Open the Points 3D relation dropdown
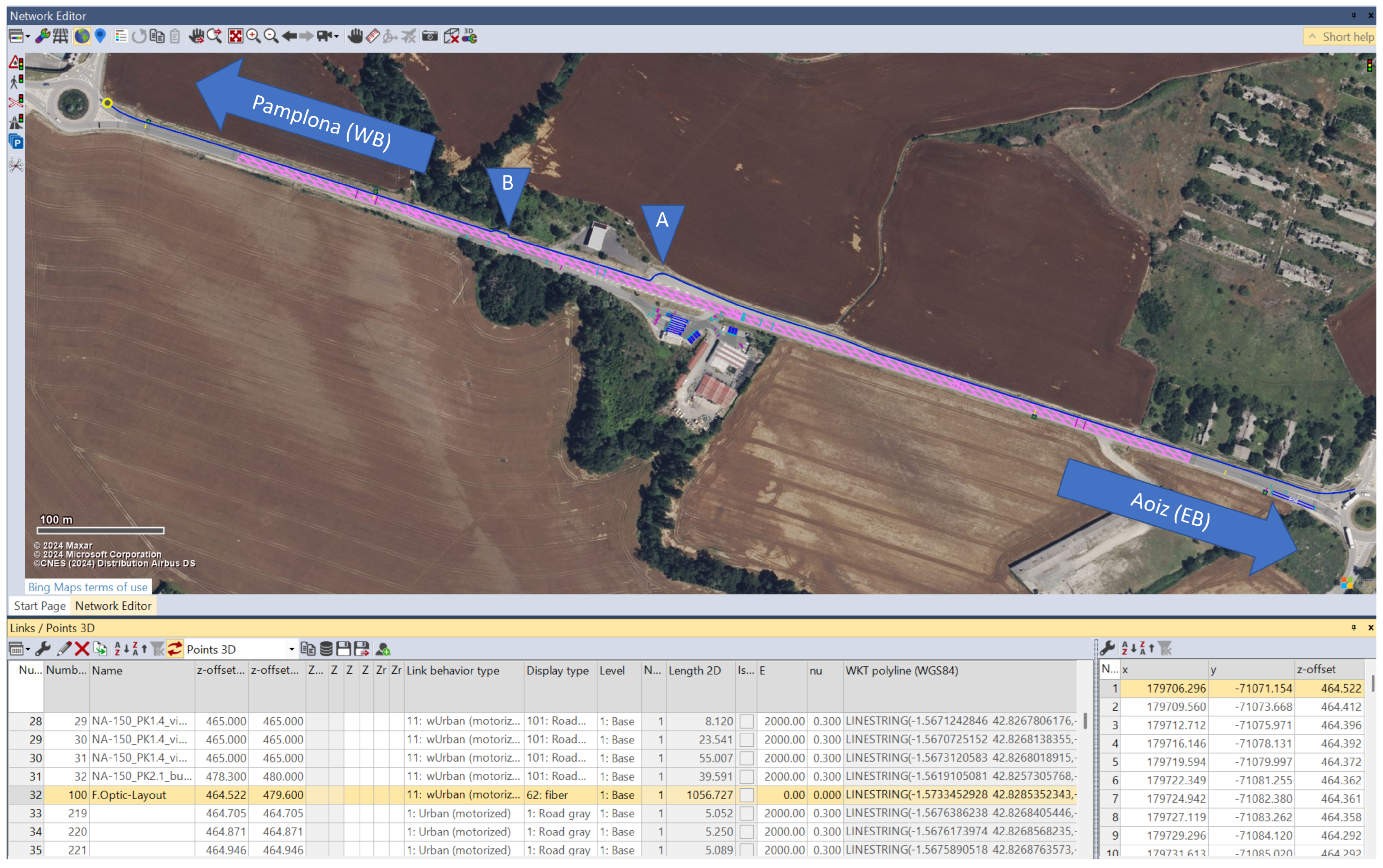This screenshot has width=1383, height=868. tap(292, 649)
